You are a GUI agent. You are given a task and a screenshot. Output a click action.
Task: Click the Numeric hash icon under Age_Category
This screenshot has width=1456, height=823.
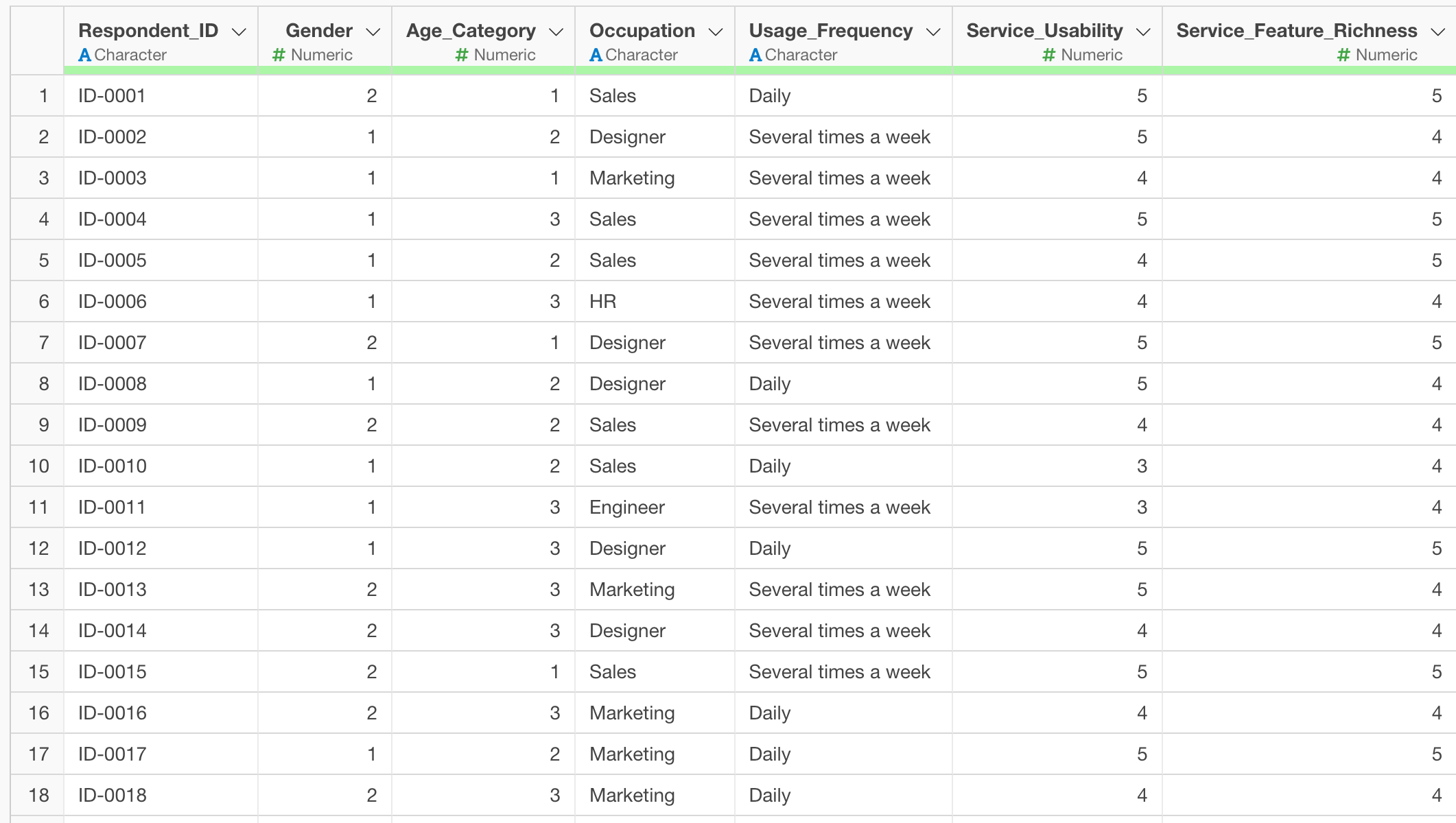(462, 55)
